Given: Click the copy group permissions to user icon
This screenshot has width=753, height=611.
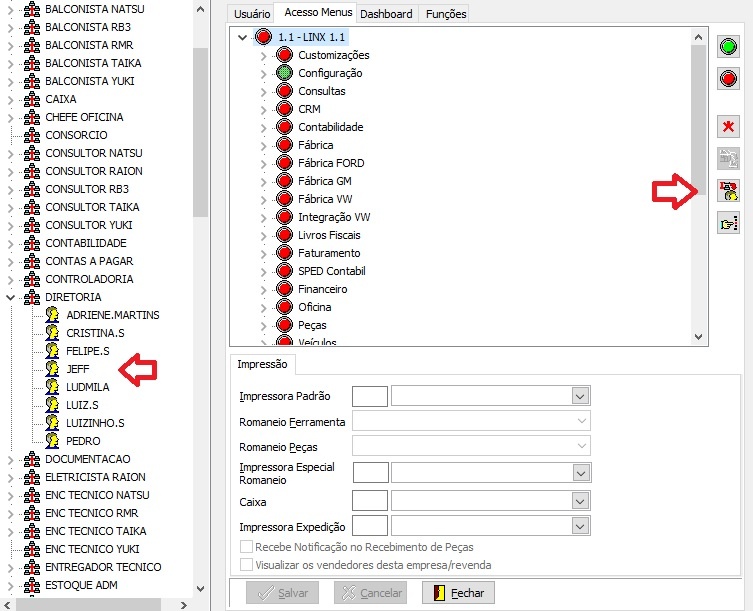Looking at the screenshot, I should (x=728, y=191).
